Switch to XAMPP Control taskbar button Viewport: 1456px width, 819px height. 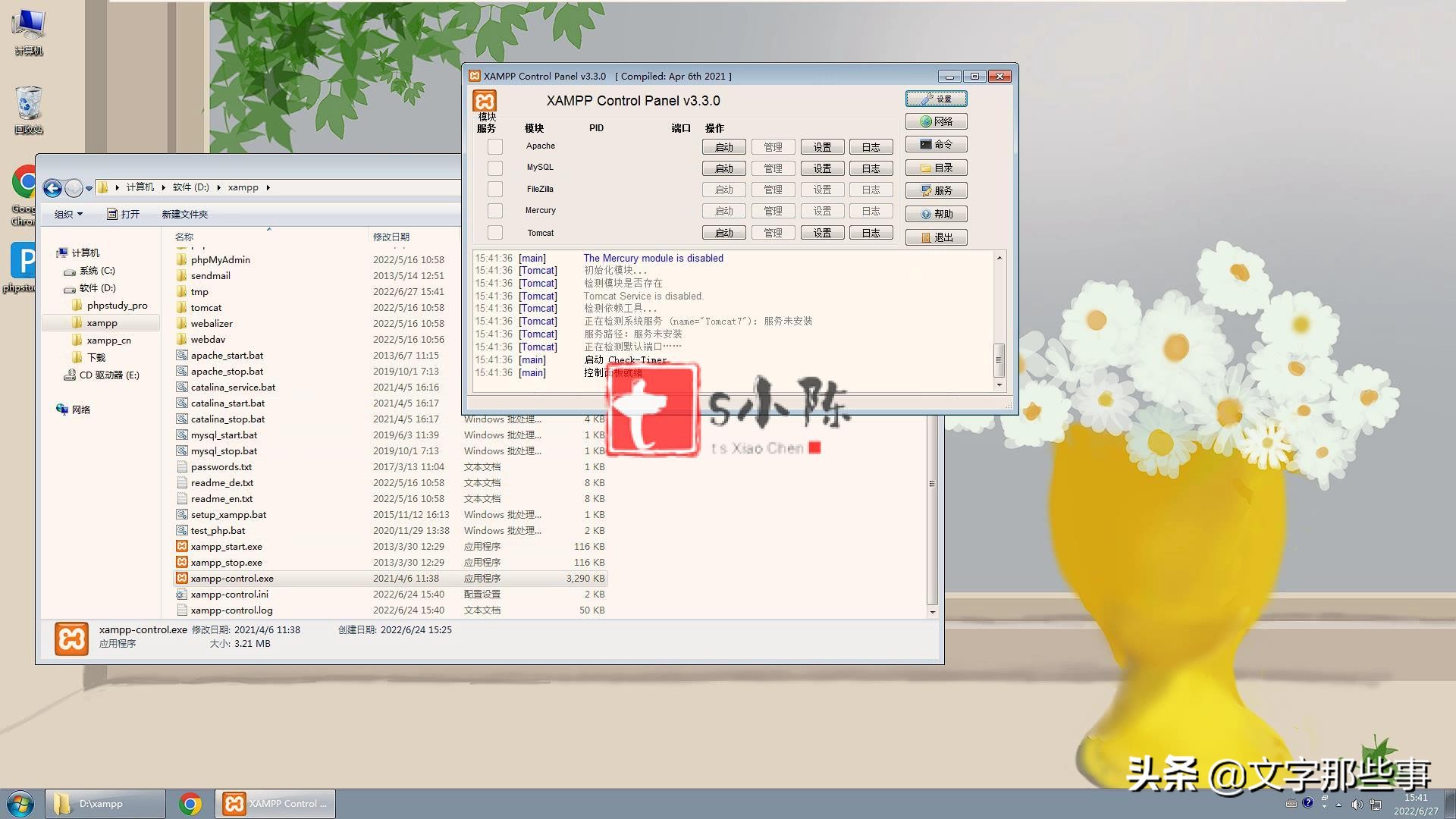coord(276,804)
